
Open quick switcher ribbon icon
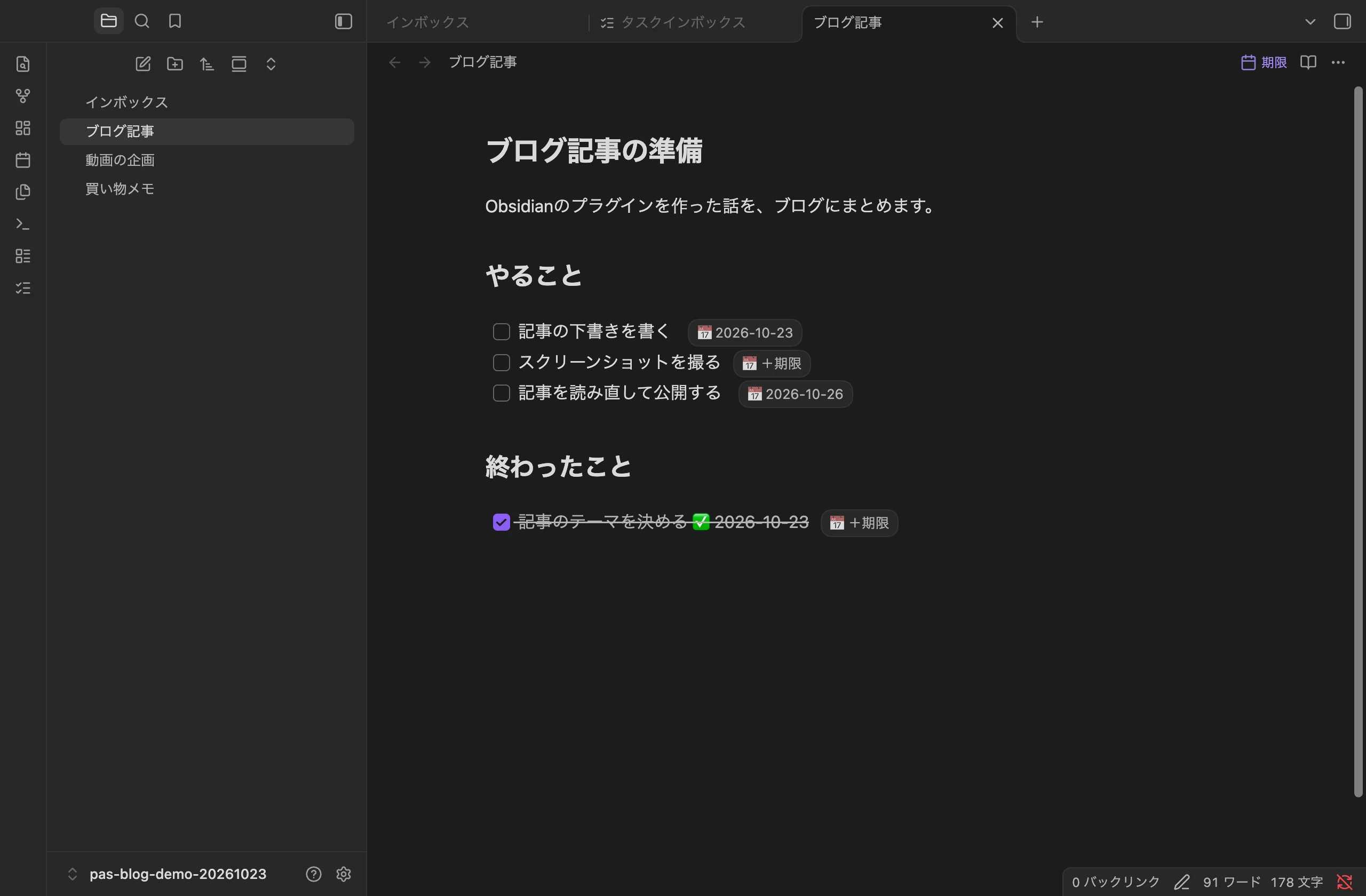(x=23, y=63)
